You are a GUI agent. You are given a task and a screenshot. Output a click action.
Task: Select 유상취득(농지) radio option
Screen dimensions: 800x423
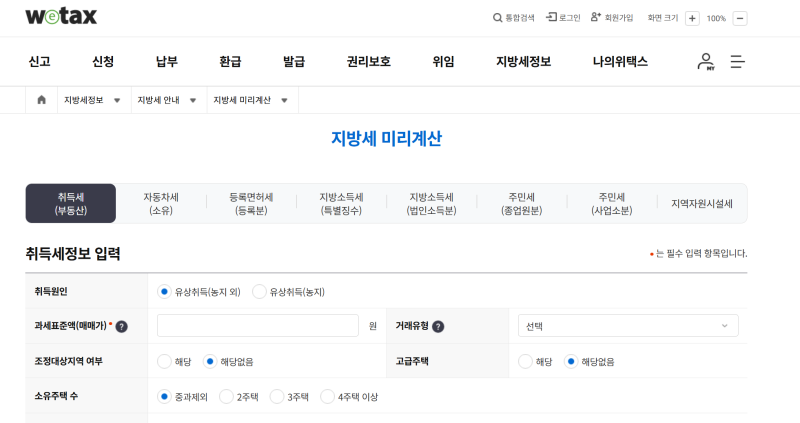259,292
